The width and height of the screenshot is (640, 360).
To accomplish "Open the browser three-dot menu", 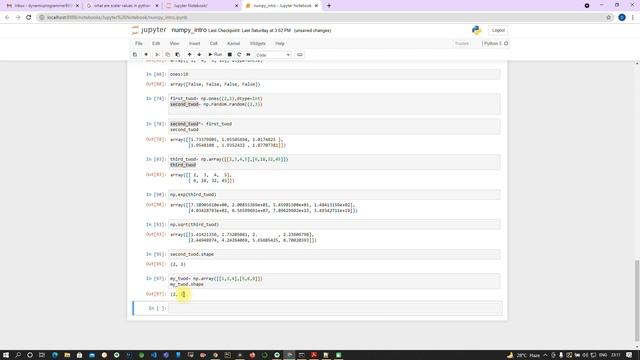I will point(633,18).
